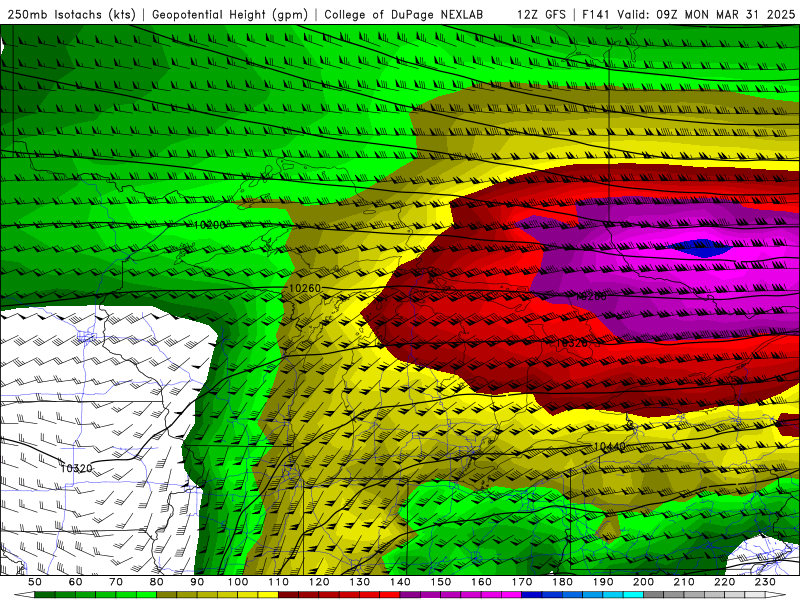Click the 10320 contour label inside the red area
Image resolution: width=800 pixels, height=600 pixels.
click(571, 343)
